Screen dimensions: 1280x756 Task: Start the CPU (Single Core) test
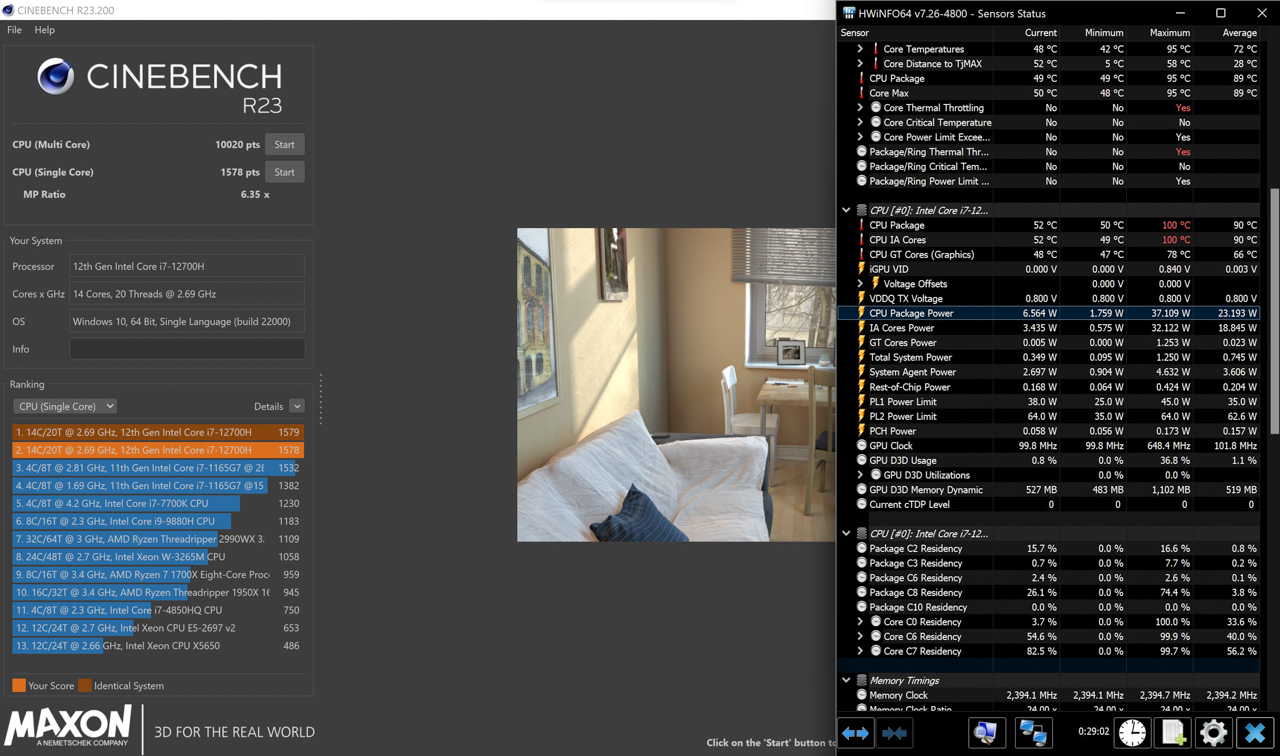284,172
